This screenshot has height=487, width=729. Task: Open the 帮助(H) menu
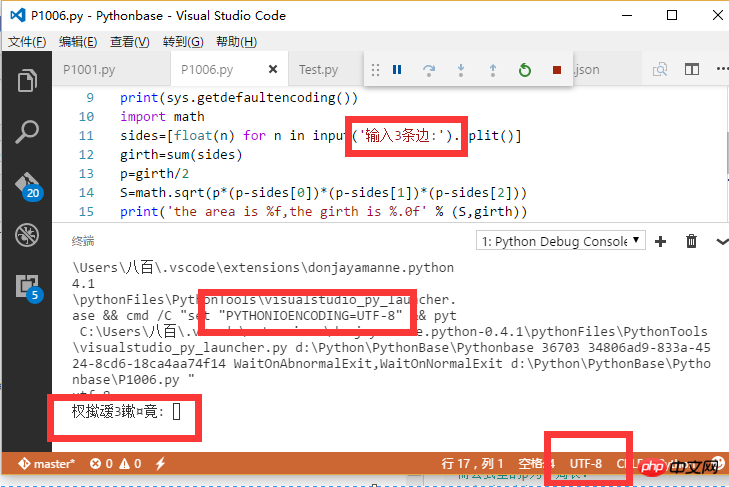[237, 42]
